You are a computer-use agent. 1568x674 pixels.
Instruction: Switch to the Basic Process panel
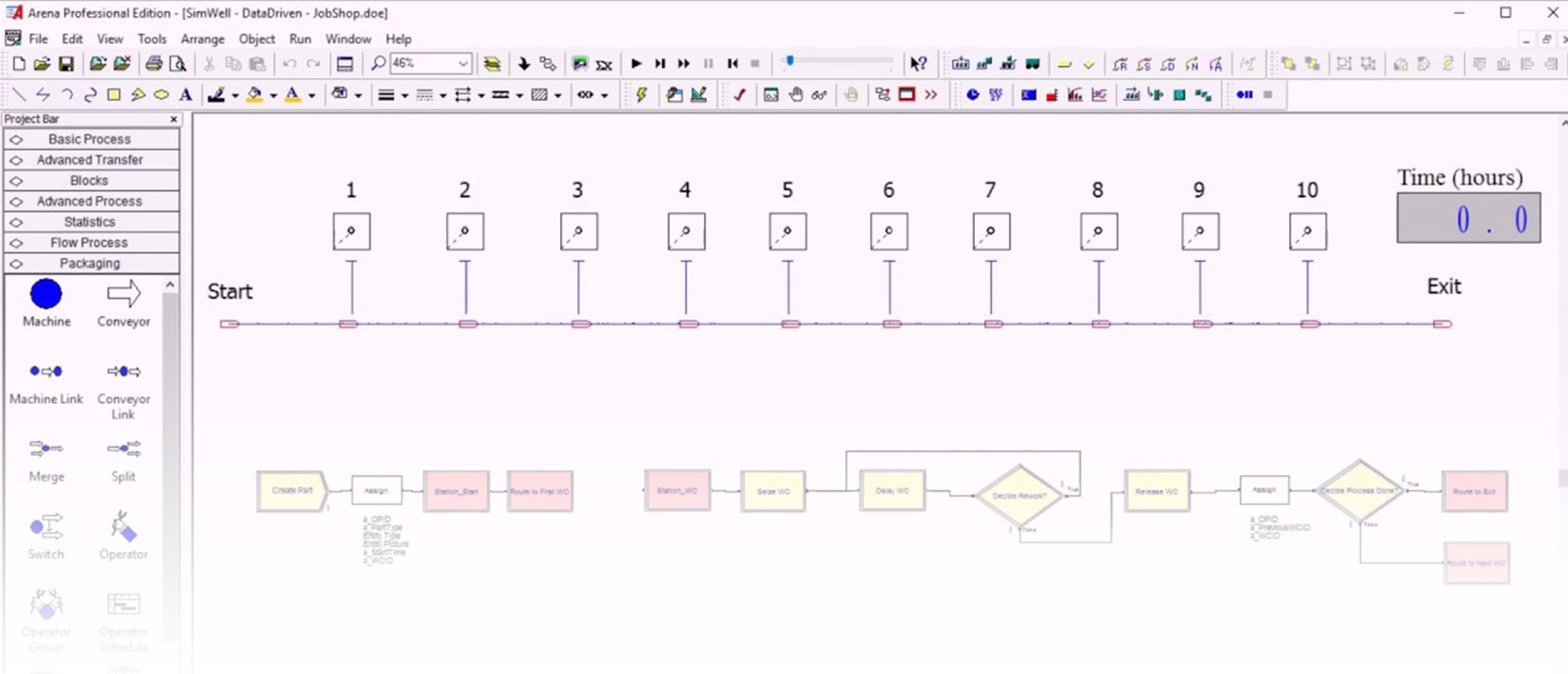tap(90, 139)
